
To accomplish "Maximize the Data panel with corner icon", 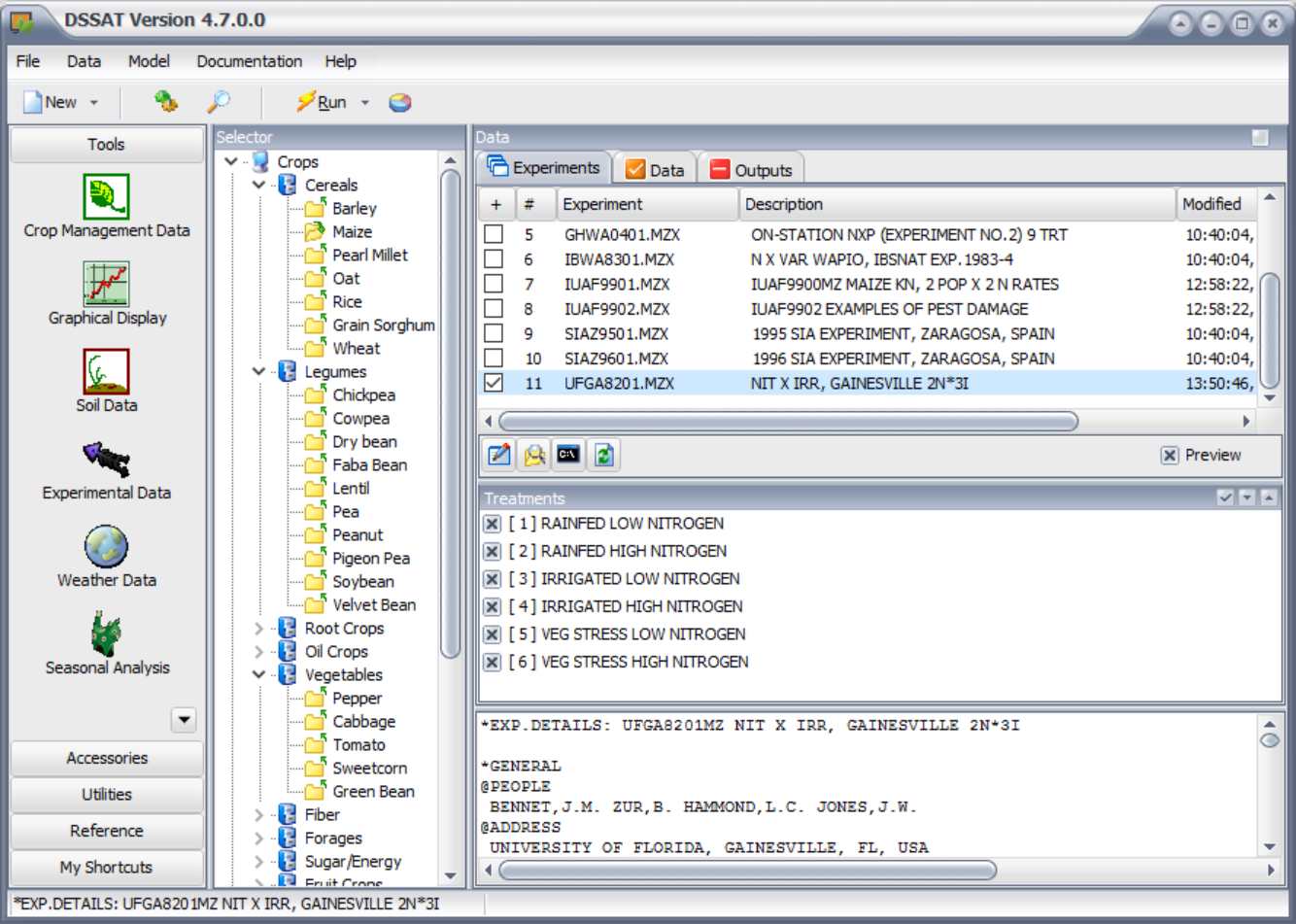I will 1260,137.
